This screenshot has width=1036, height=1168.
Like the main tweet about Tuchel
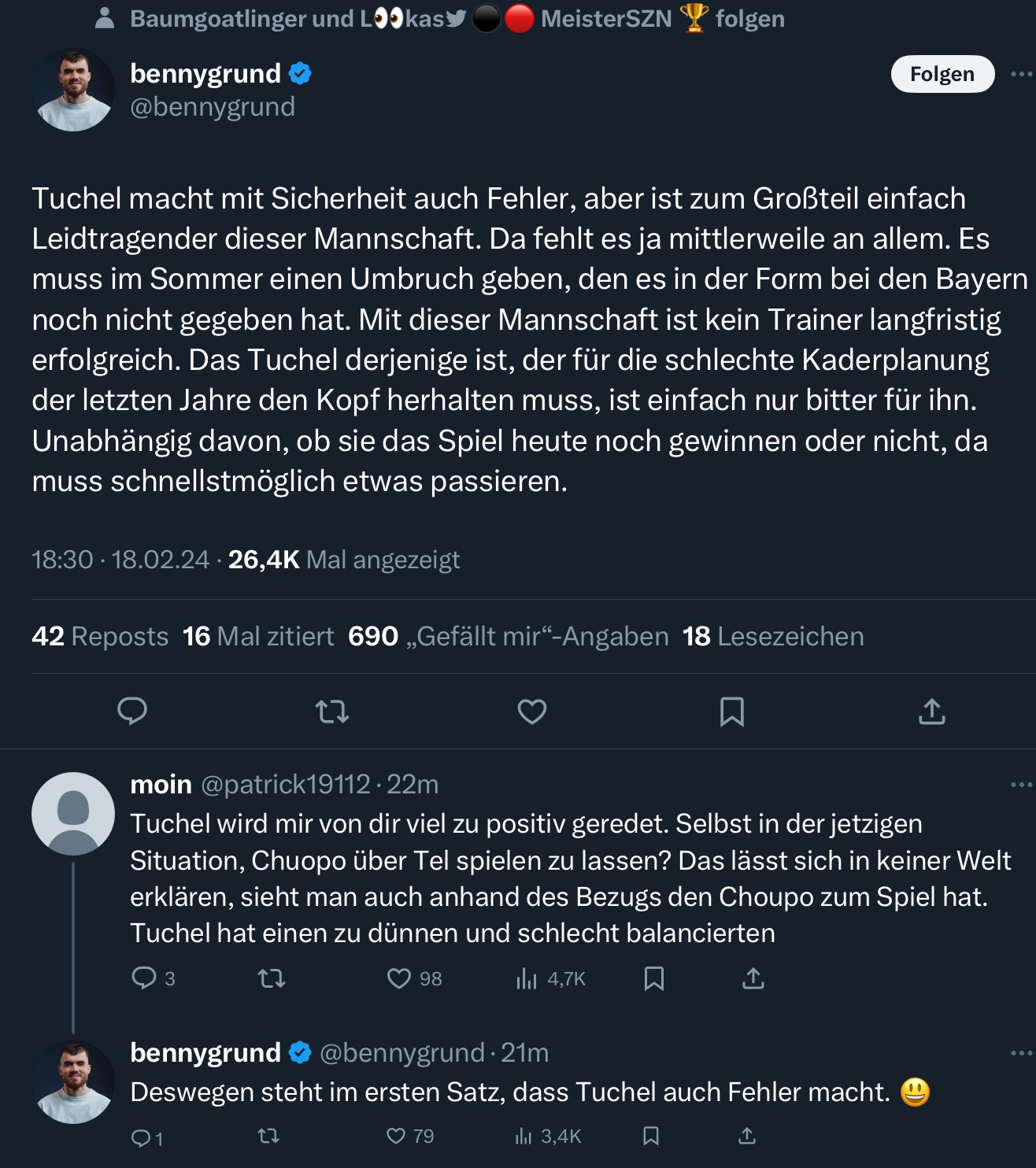pyautogui.click(x=532, y=712)
